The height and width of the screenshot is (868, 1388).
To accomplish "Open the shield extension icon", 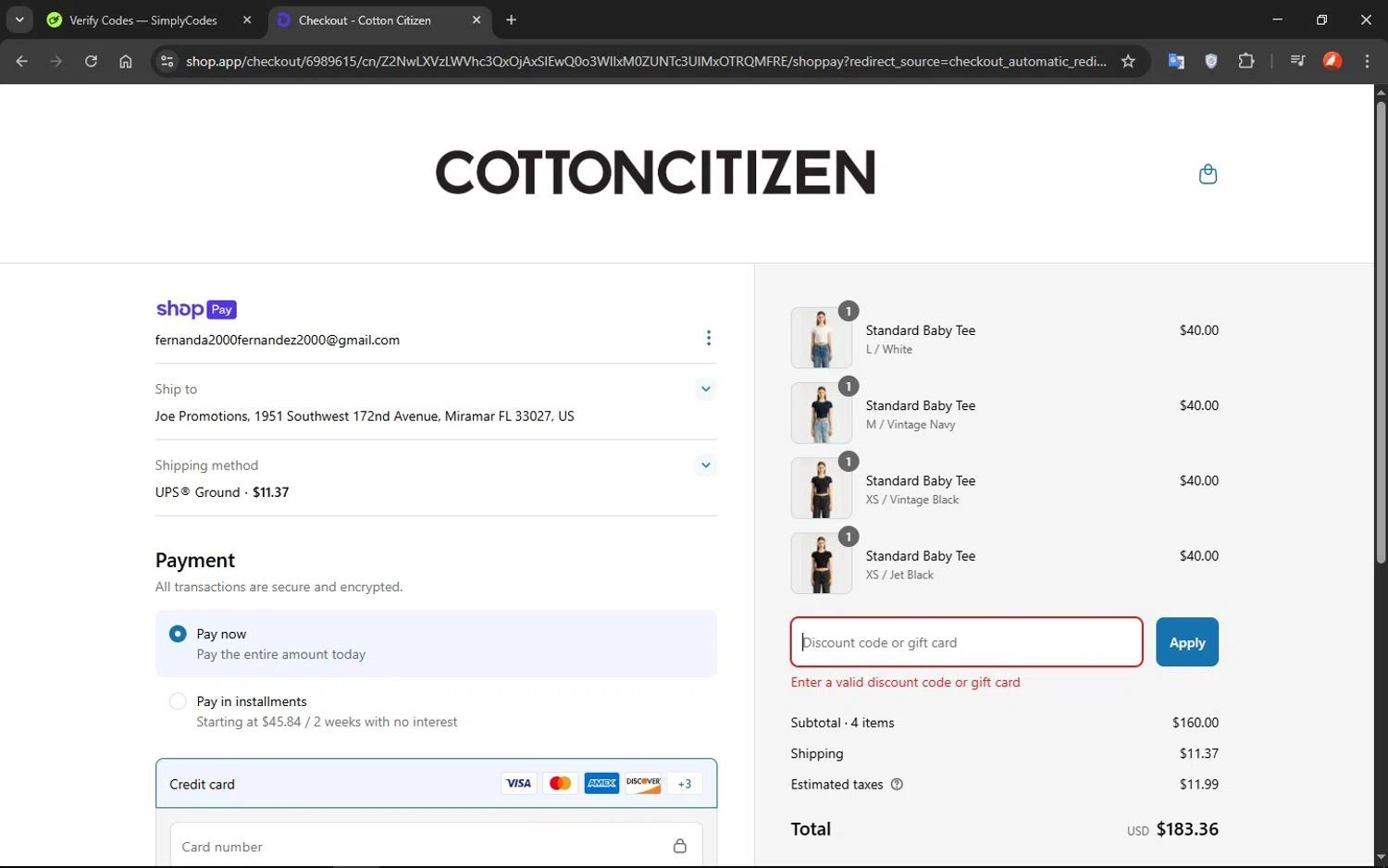I will tap(1211, 61).
